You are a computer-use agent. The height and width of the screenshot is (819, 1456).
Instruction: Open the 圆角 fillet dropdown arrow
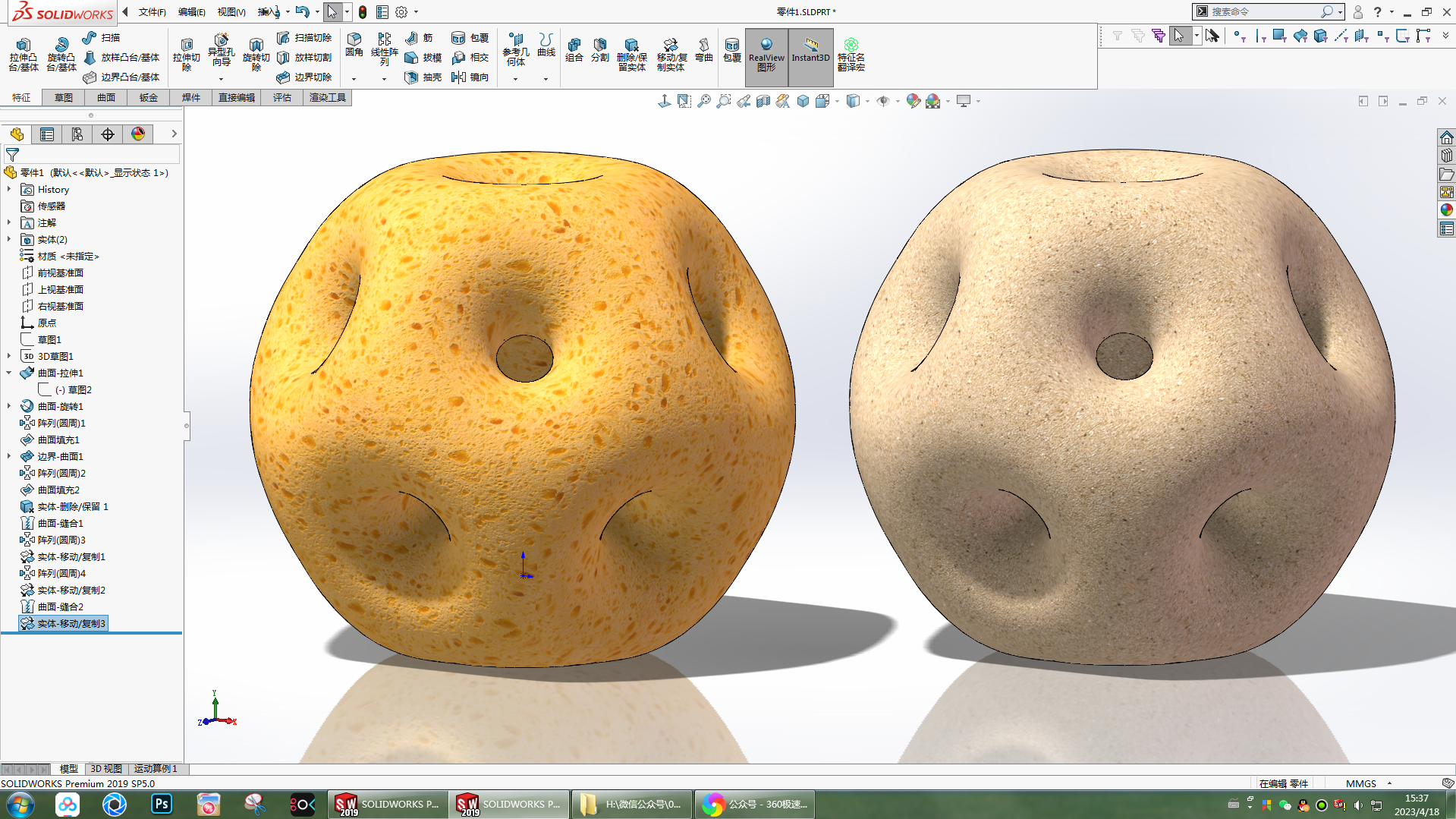(x=354, y=79)
